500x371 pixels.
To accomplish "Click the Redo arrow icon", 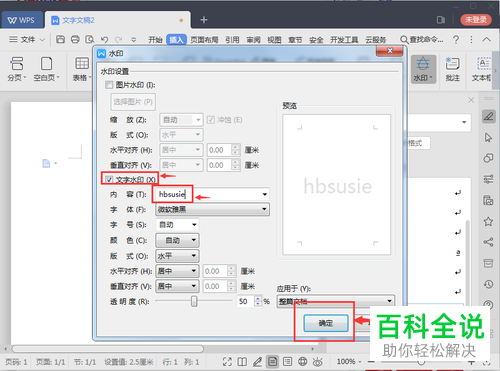I will pyautogui.click(x=119, y=39).
